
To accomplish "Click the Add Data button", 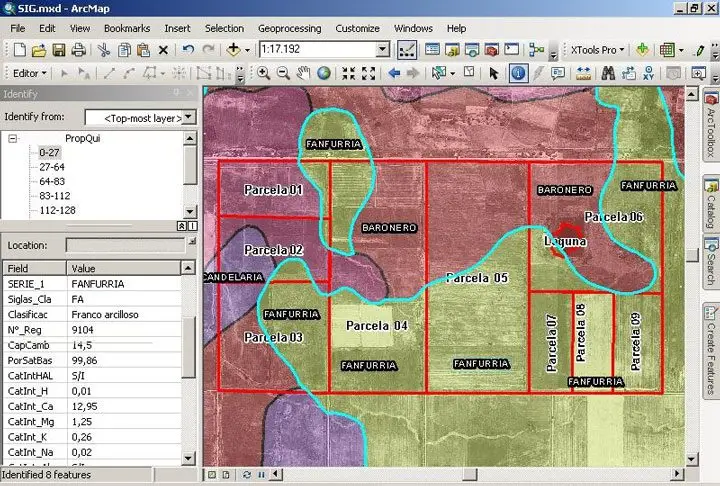I will click(x=235, y=49).
